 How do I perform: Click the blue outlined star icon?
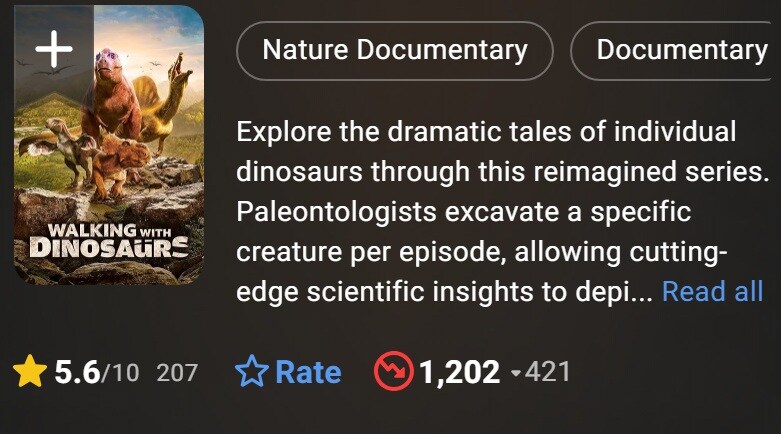click(252, 371)
